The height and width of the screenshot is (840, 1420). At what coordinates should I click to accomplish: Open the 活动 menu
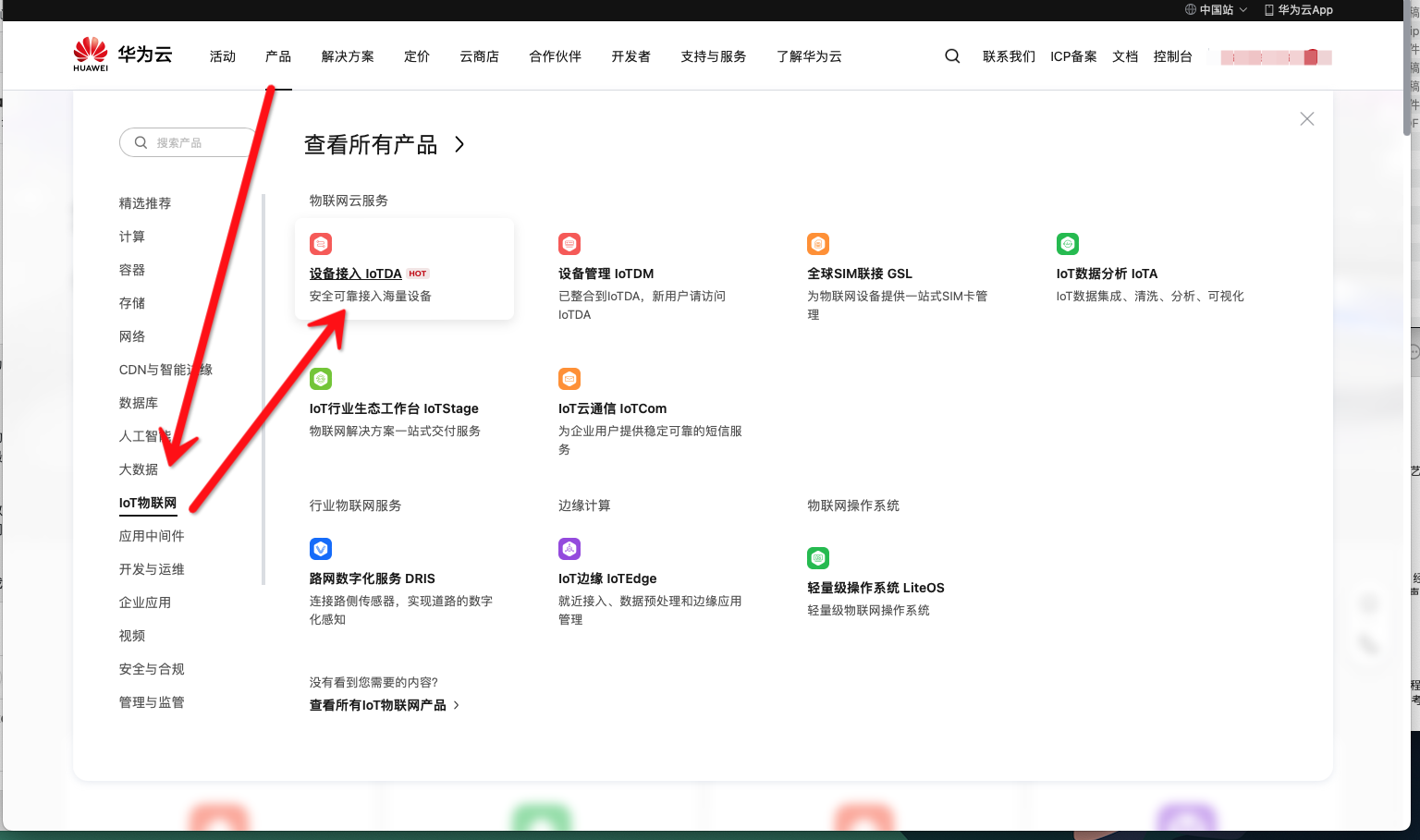click(223, 56)
